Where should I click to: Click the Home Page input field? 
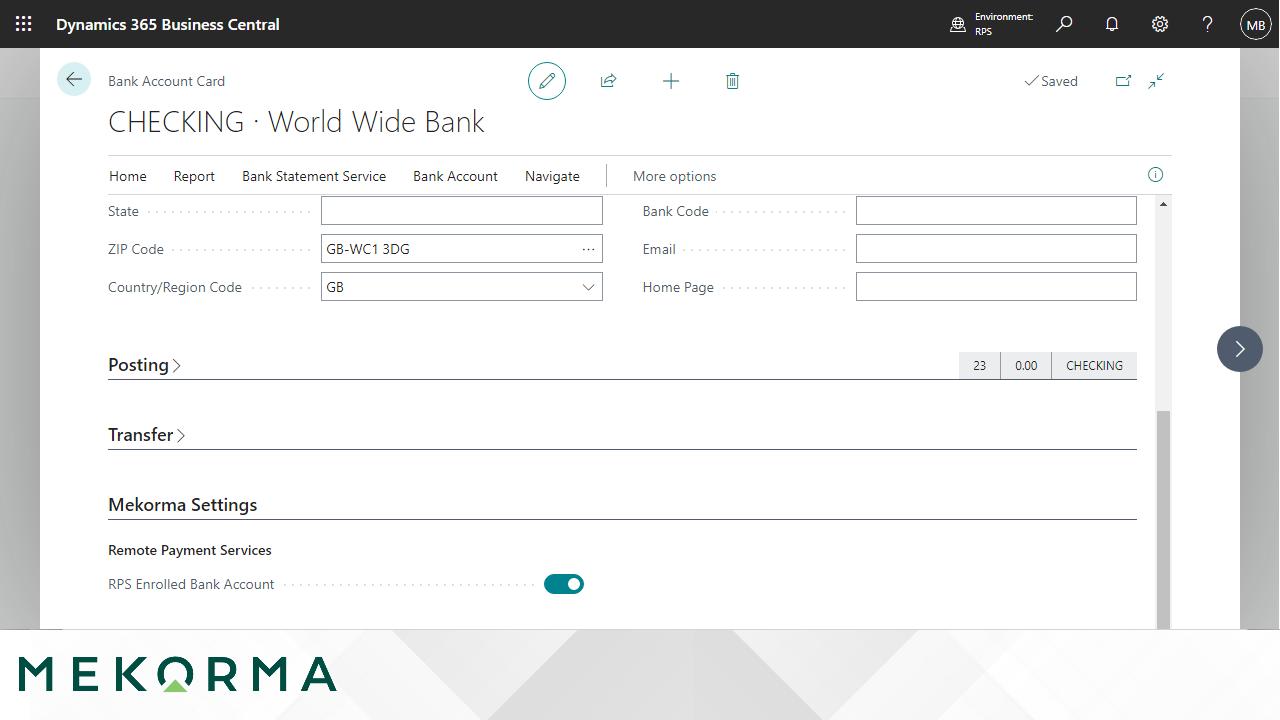[x=996, y=287]
